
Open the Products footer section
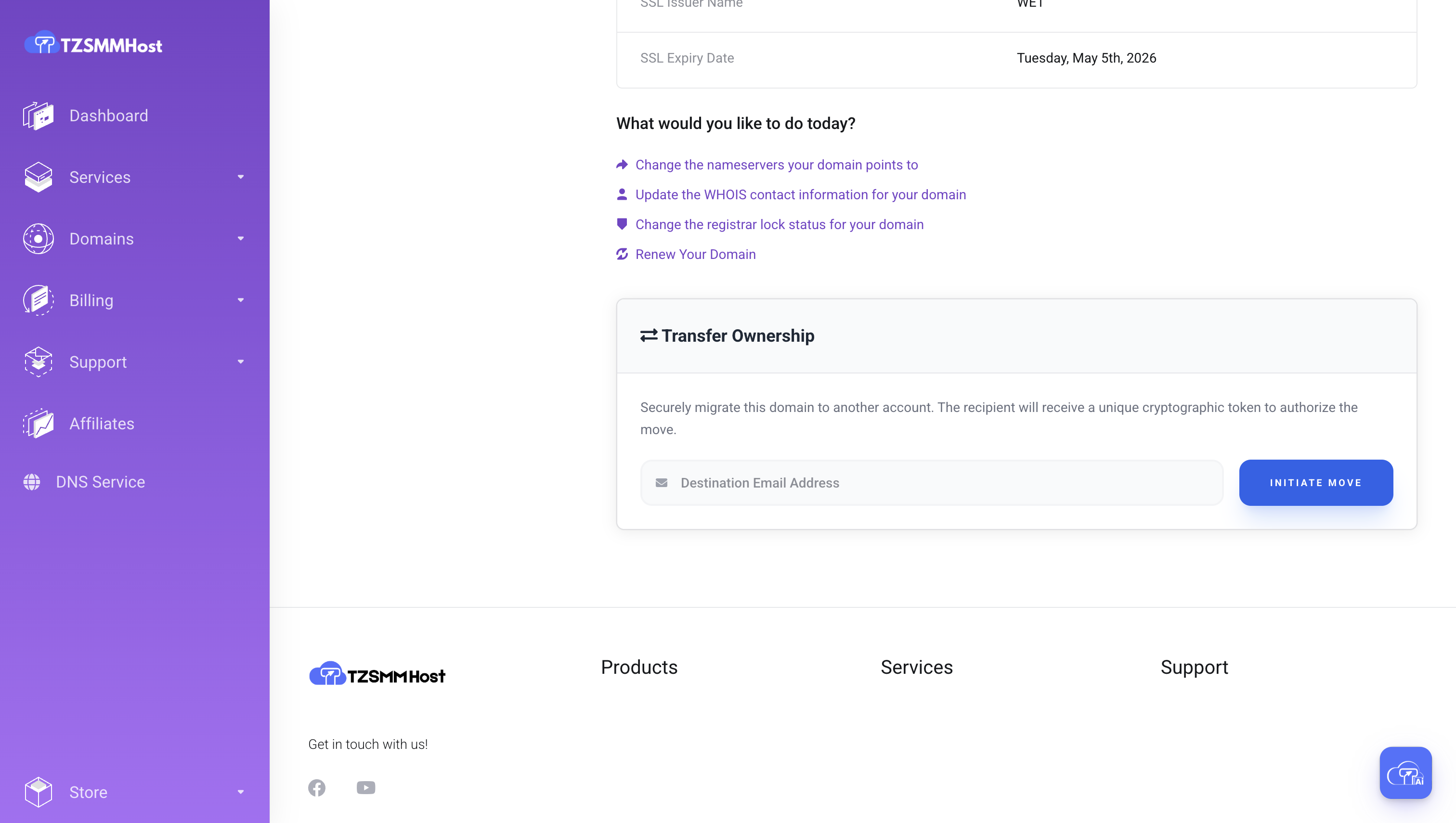[x=639, y=667]
